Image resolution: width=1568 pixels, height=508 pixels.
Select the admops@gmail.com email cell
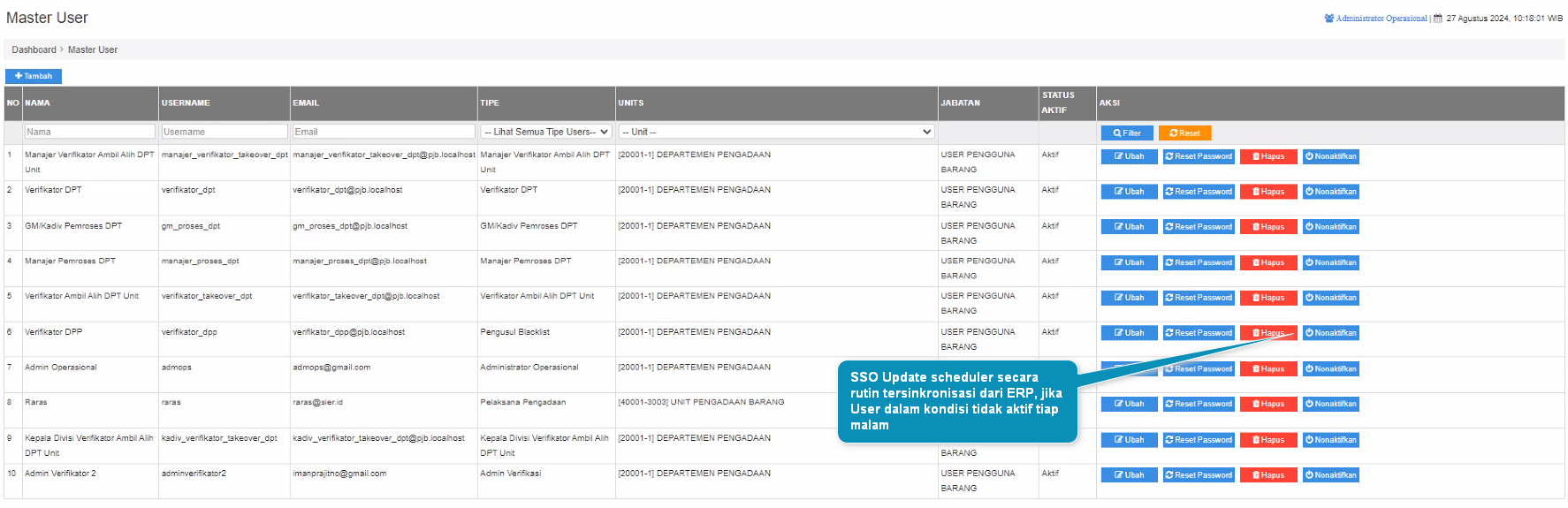coord(384,375)
